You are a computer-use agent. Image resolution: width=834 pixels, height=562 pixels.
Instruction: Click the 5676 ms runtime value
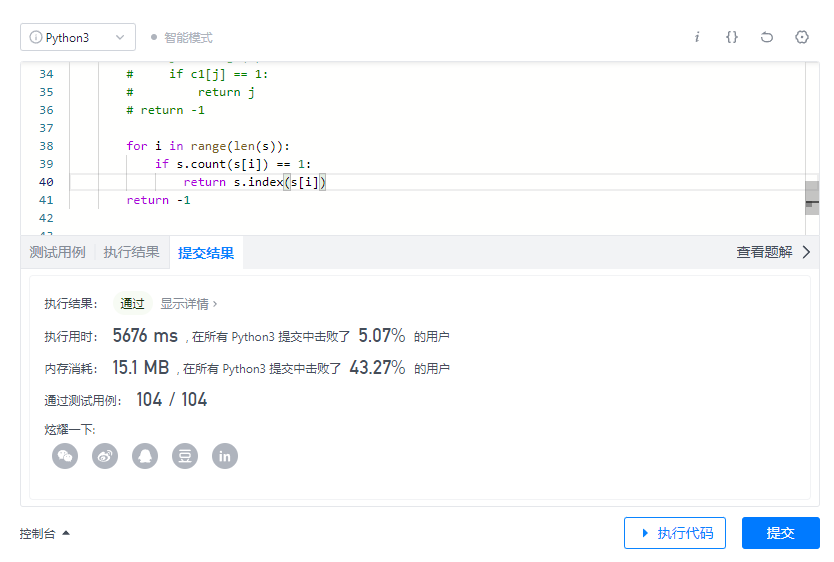click(x=145, y=336)
